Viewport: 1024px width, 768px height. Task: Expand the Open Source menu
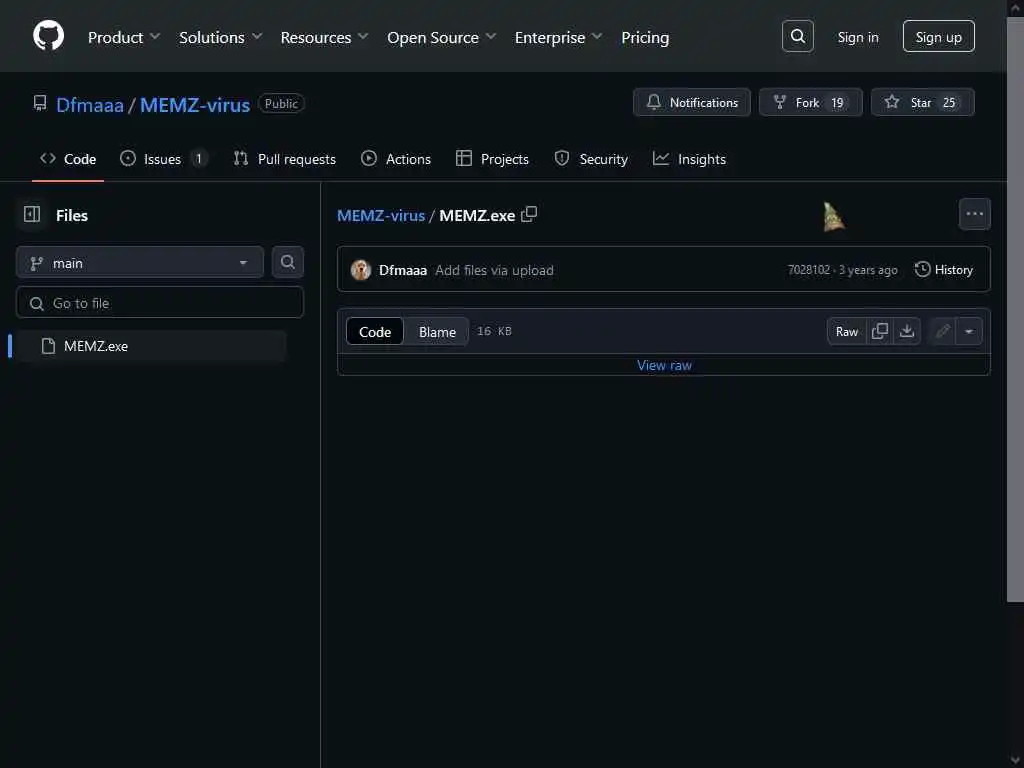click(x=441, y=37)
